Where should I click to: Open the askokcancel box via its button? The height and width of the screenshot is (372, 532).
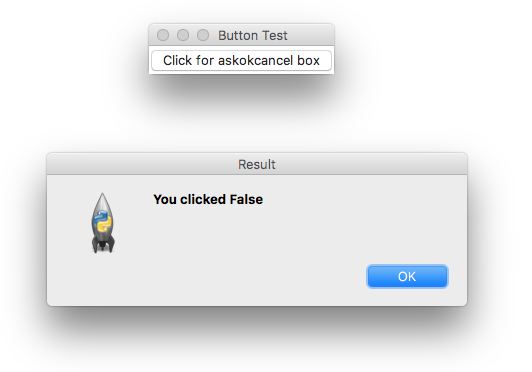pyautogui.click(x=241, y=61)
